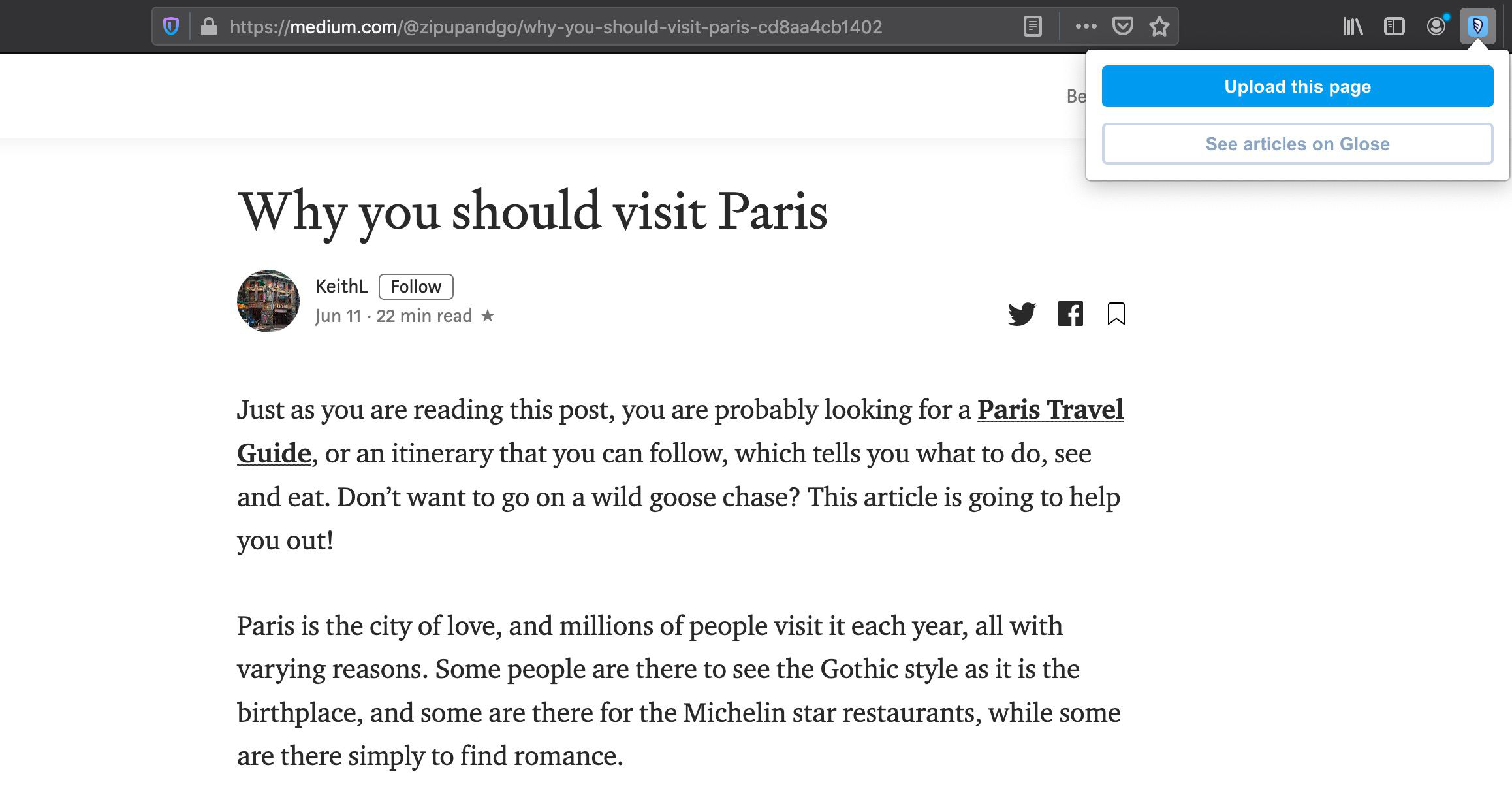
Task: Click the member-only star next to read time
Action: tap(488, 316)
